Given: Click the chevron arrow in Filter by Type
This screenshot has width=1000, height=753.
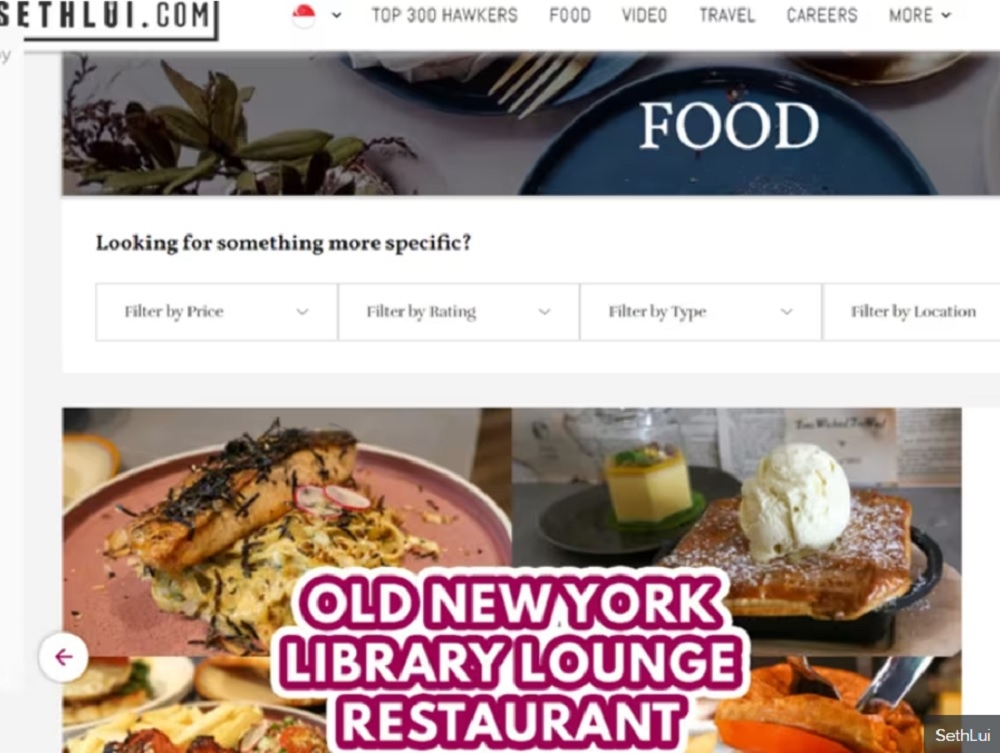Looking at the screenshot, I should click(786, 312).
